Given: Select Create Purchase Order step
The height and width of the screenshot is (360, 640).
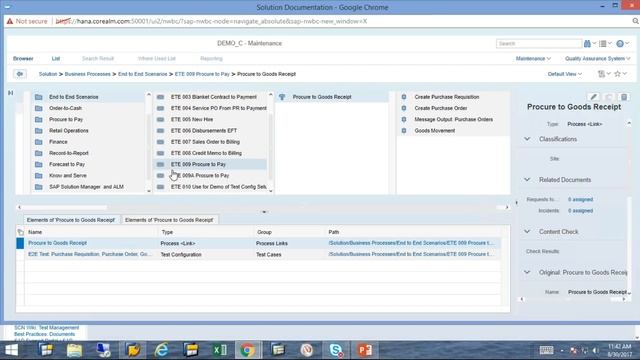Looking at the screenshot, I should (441, 108).
